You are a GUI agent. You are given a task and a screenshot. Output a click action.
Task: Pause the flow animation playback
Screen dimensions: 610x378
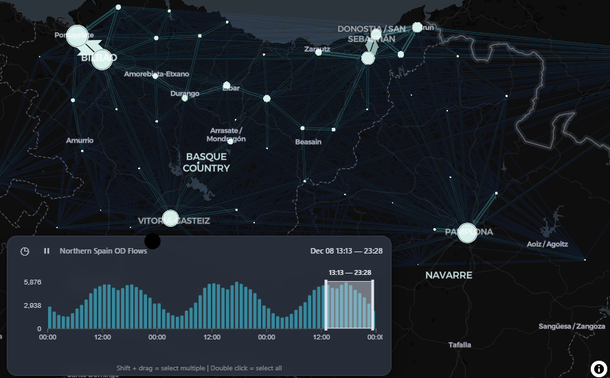point(47,251)
